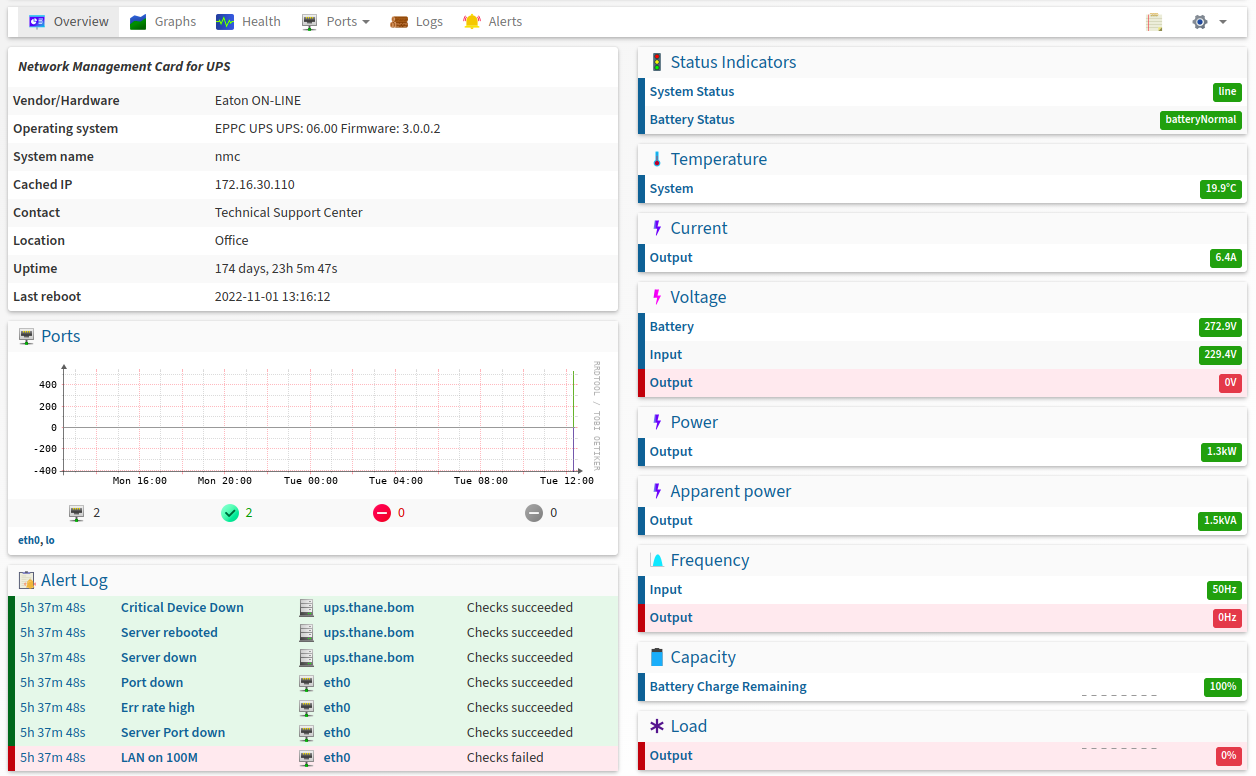1256x776 pixels.
Task: Click the Temperature thermometer icon
Action: 657,159
